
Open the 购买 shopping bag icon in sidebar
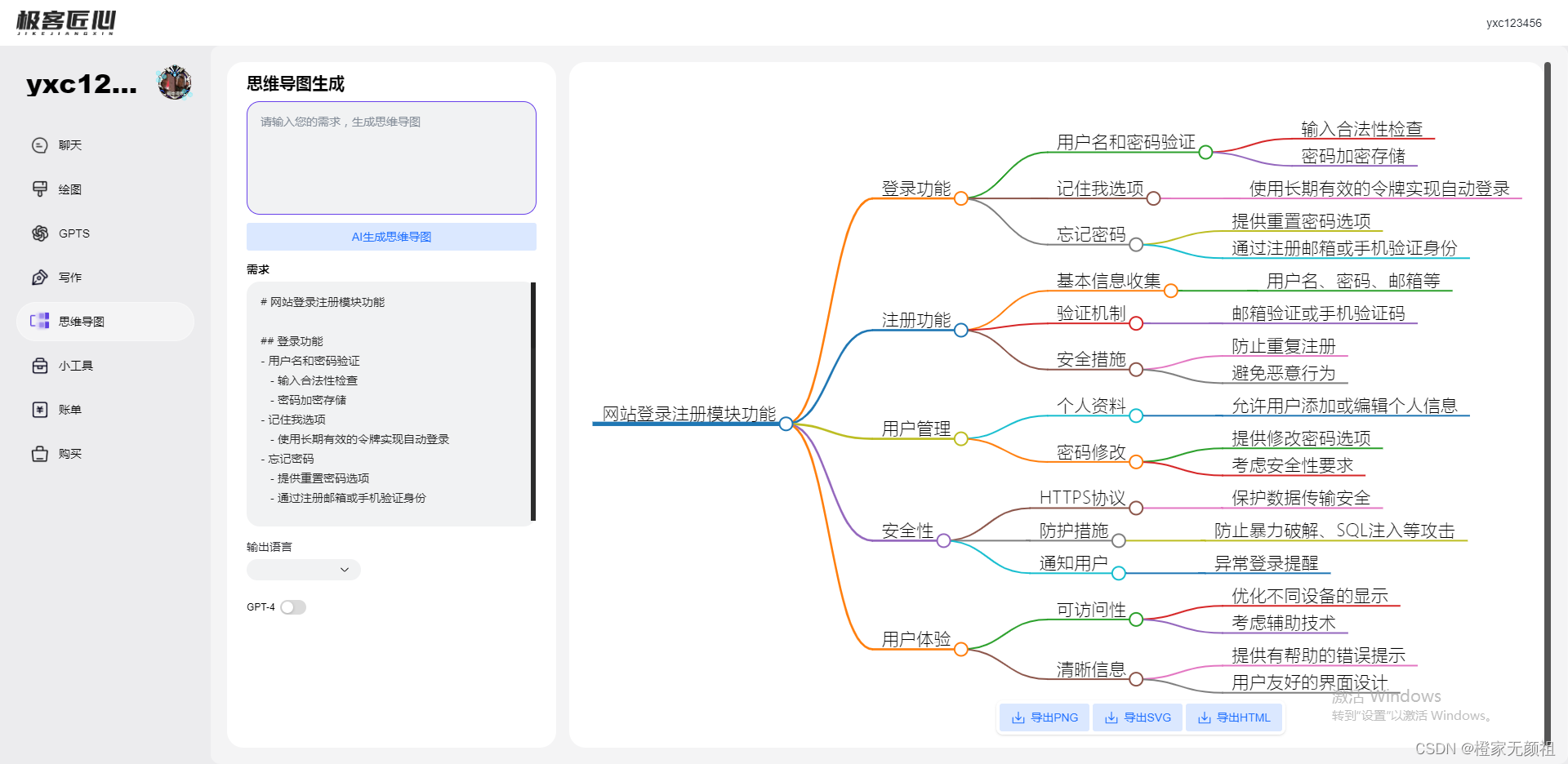[x=39, y=454]
